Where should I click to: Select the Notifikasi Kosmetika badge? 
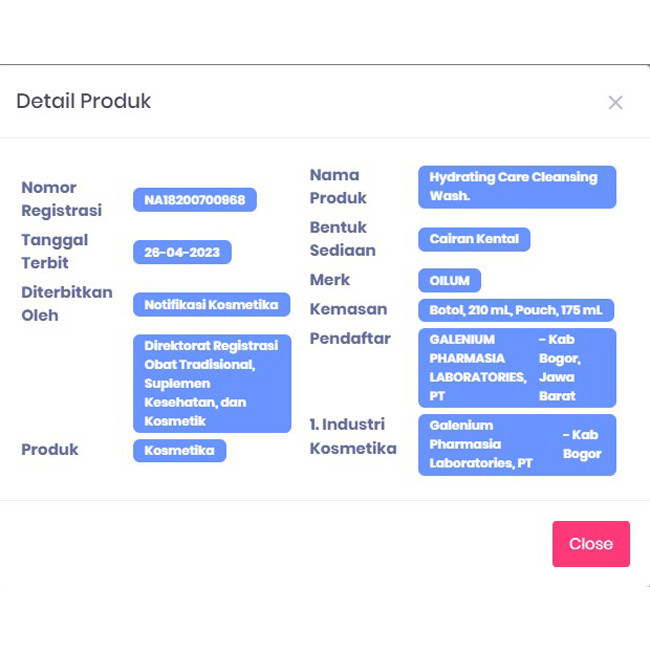[x=211, y=305]
